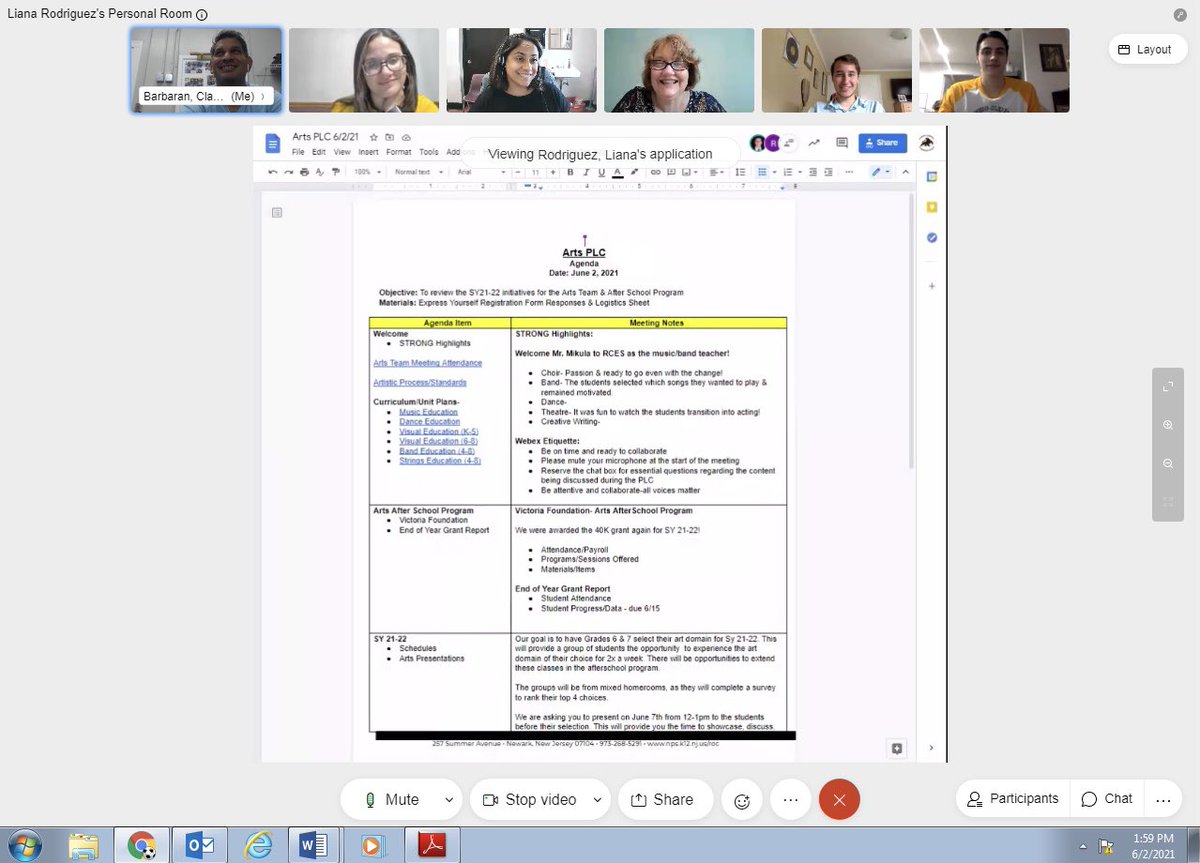Screen dimensions: 1200x863
Task: Toggle the numbered list
Action: 788,172
